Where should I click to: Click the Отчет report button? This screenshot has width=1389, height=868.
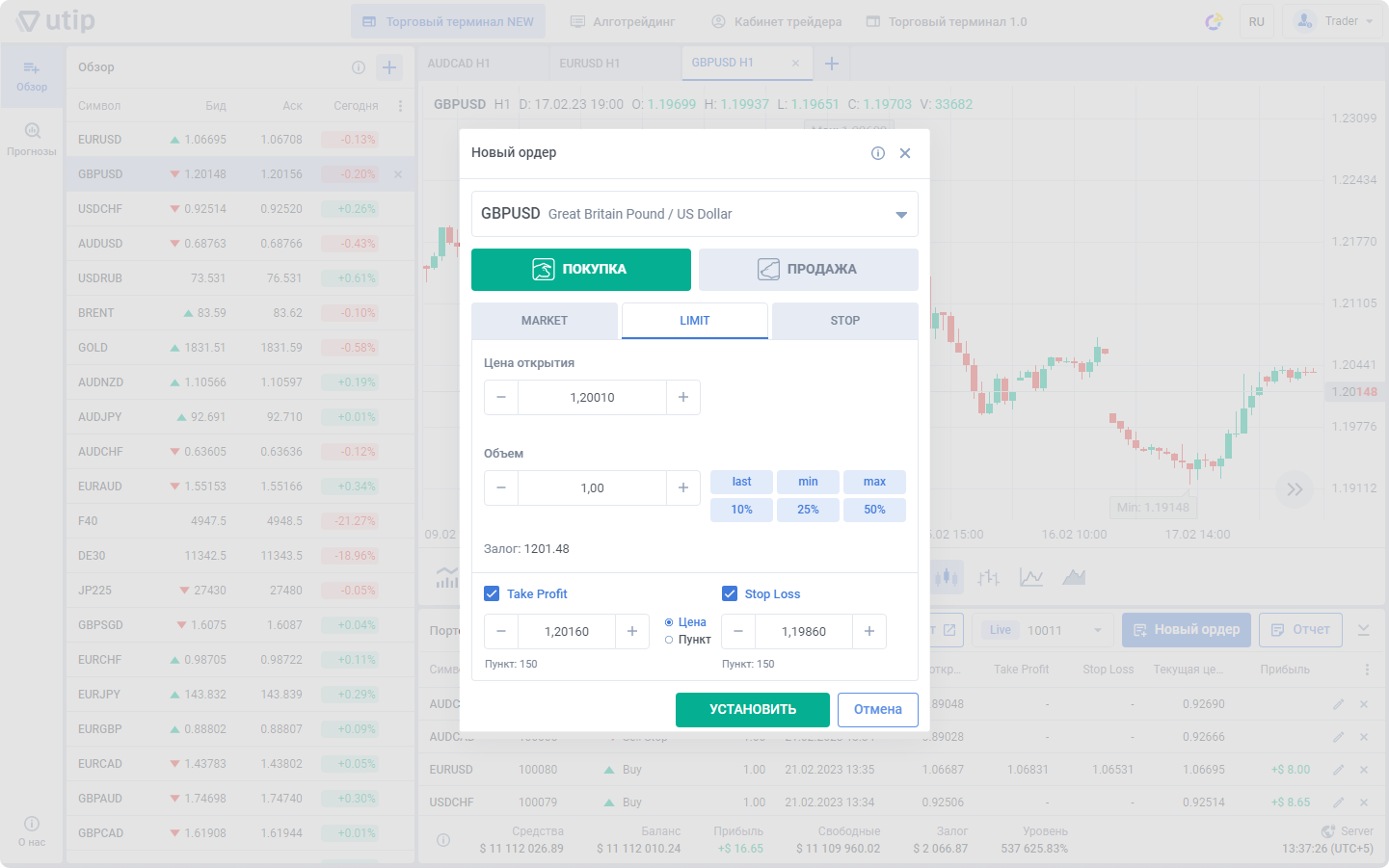pos(1300,630)
